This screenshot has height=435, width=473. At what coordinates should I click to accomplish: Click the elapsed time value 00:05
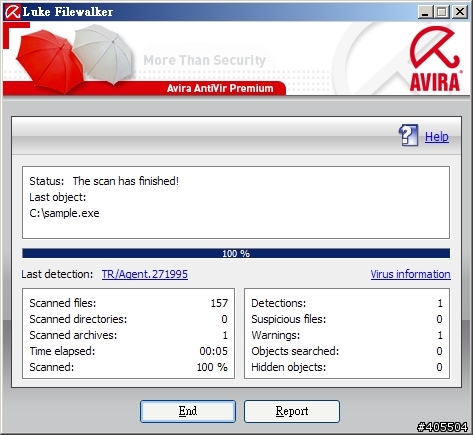tap(214, 351)
